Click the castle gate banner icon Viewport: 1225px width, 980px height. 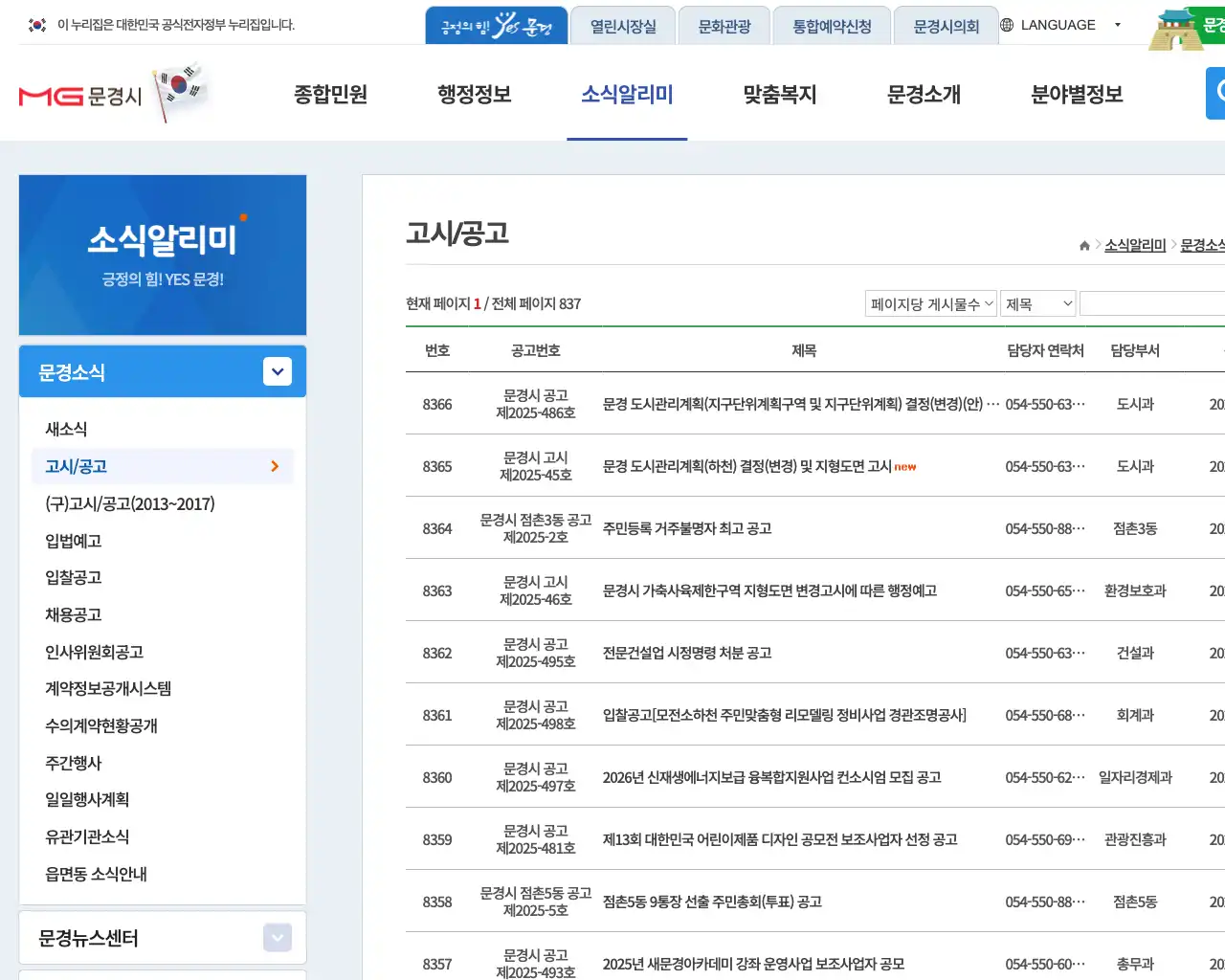point(1176,29)
